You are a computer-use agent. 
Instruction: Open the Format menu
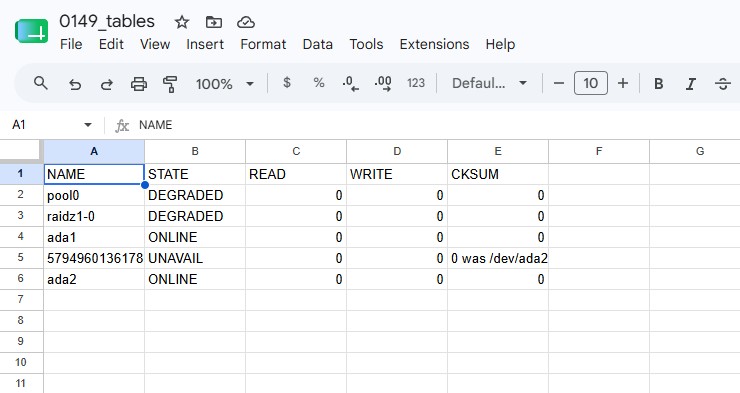point(263,44)
